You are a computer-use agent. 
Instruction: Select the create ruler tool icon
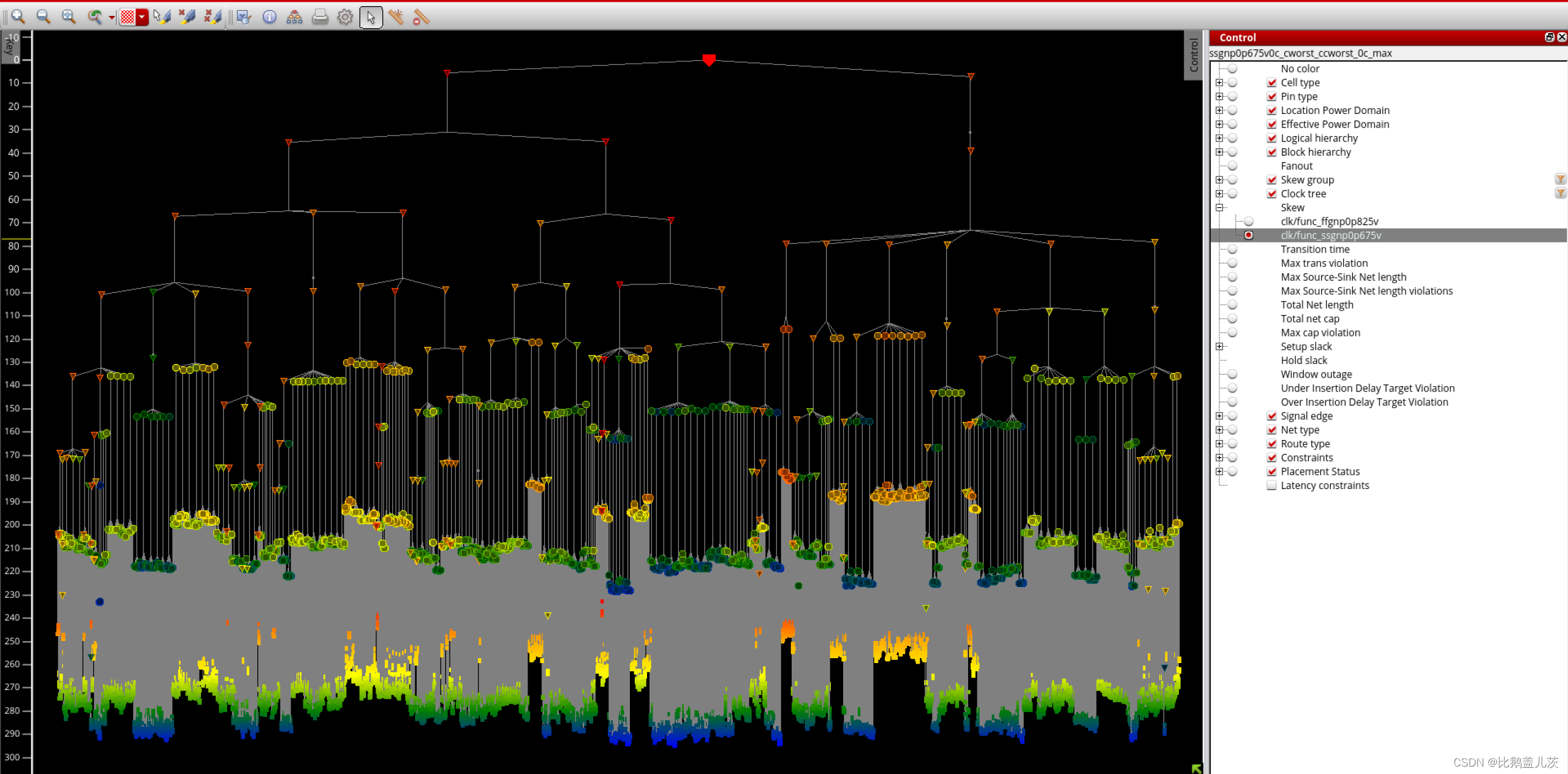pos(396,17)
